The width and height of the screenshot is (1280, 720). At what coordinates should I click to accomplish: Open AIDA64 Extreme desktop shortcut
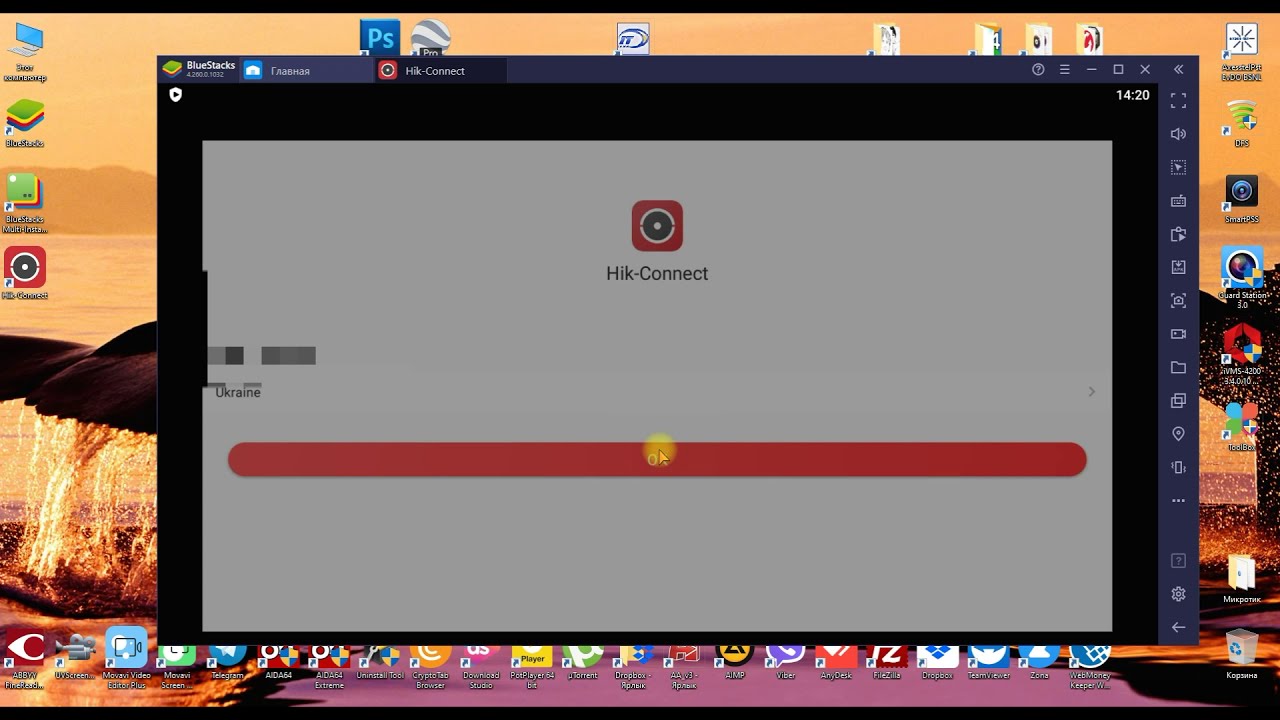pyautogui.click(x=329, y=665)
